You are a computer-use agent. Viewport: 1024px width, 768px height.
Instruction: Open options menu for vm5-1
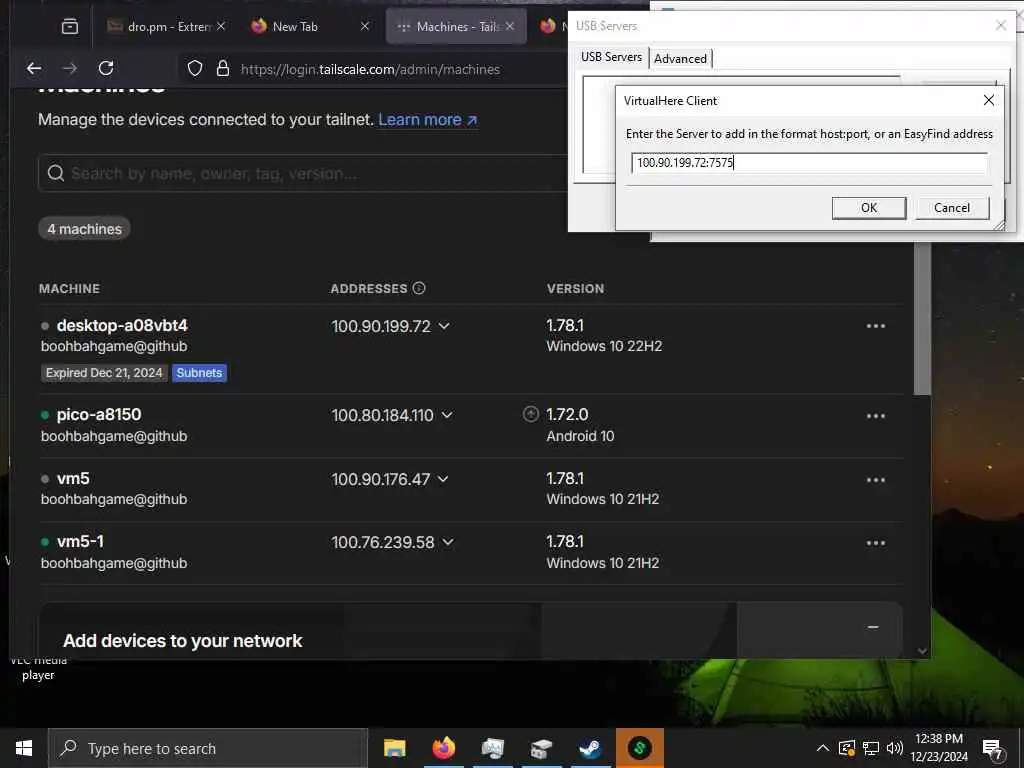click(x=875, y=543)
